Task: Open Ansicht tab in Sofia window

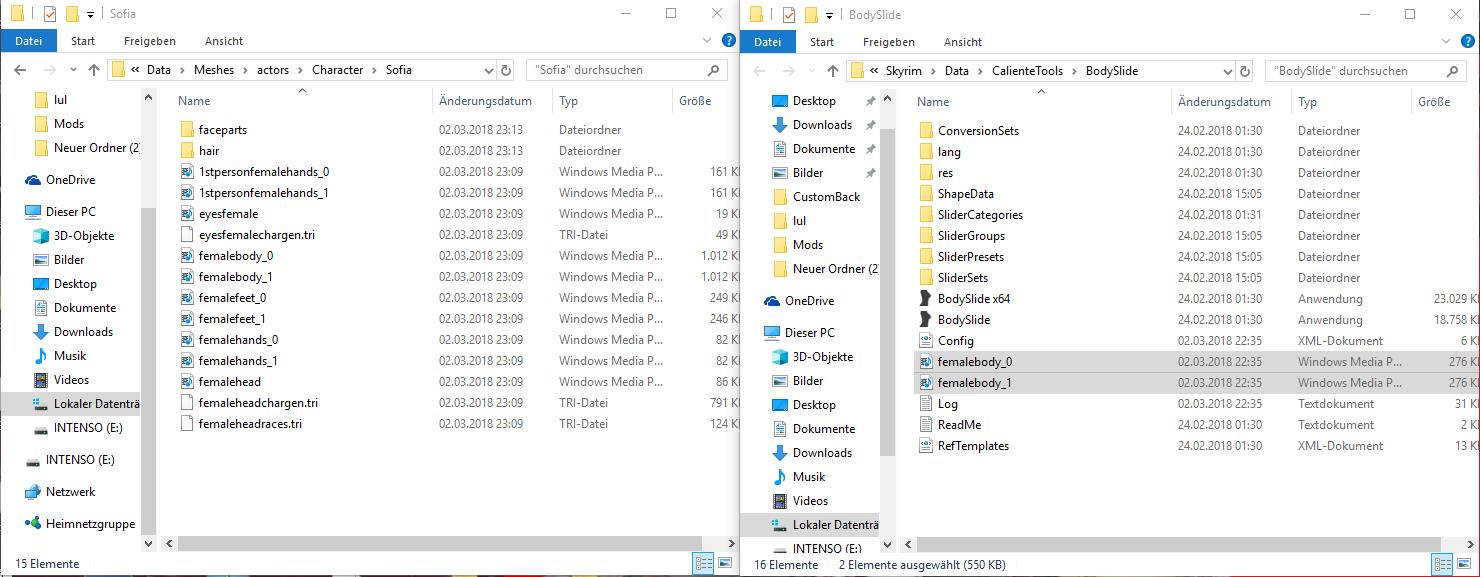Action: coord(224,41)
